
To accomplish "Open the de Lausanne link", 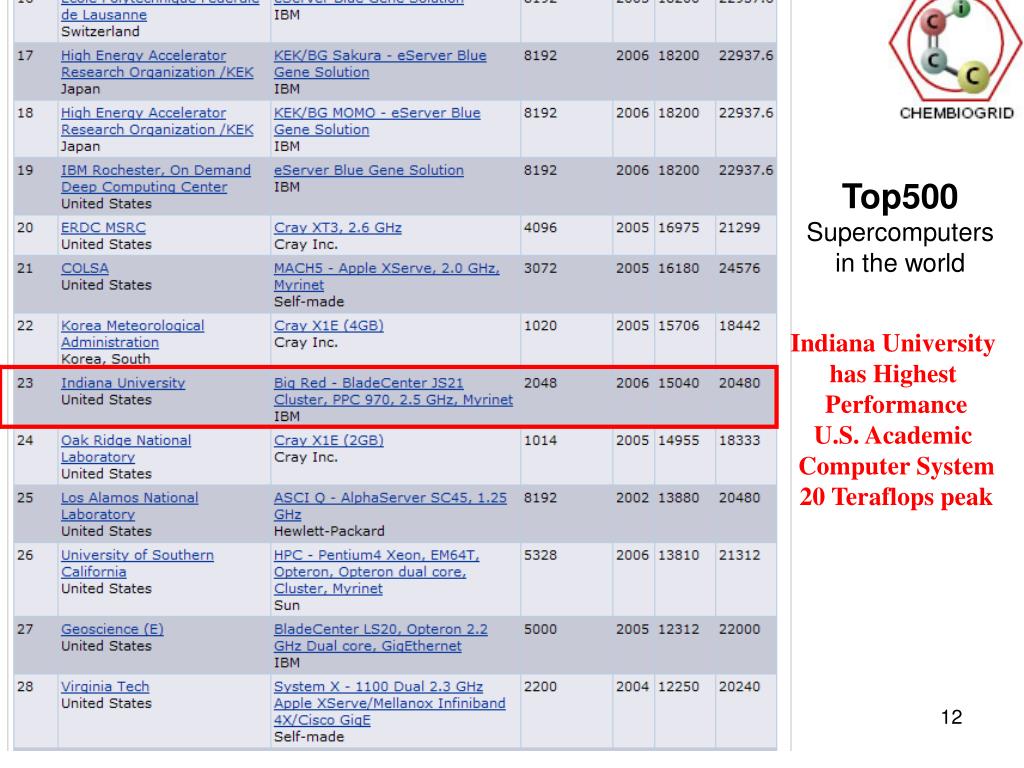I will (104, 15).
